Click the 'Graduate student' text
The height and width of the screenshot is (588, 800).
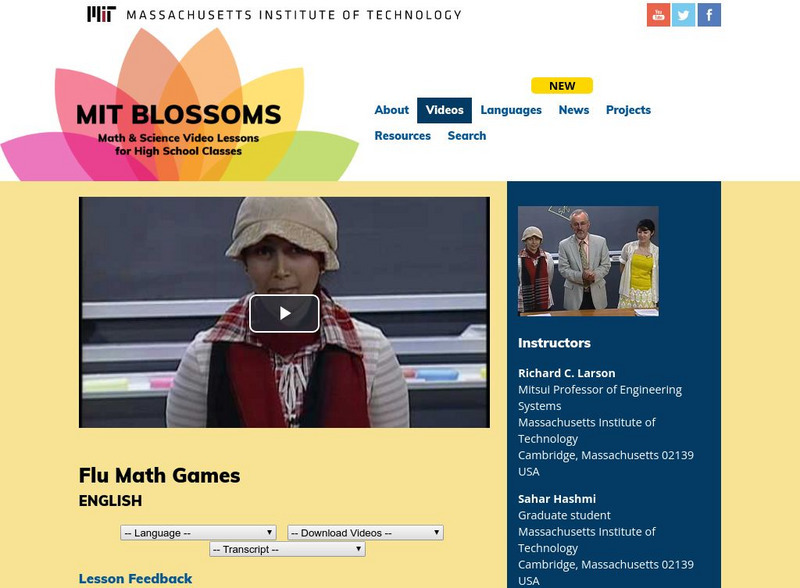tap(564, 516)
